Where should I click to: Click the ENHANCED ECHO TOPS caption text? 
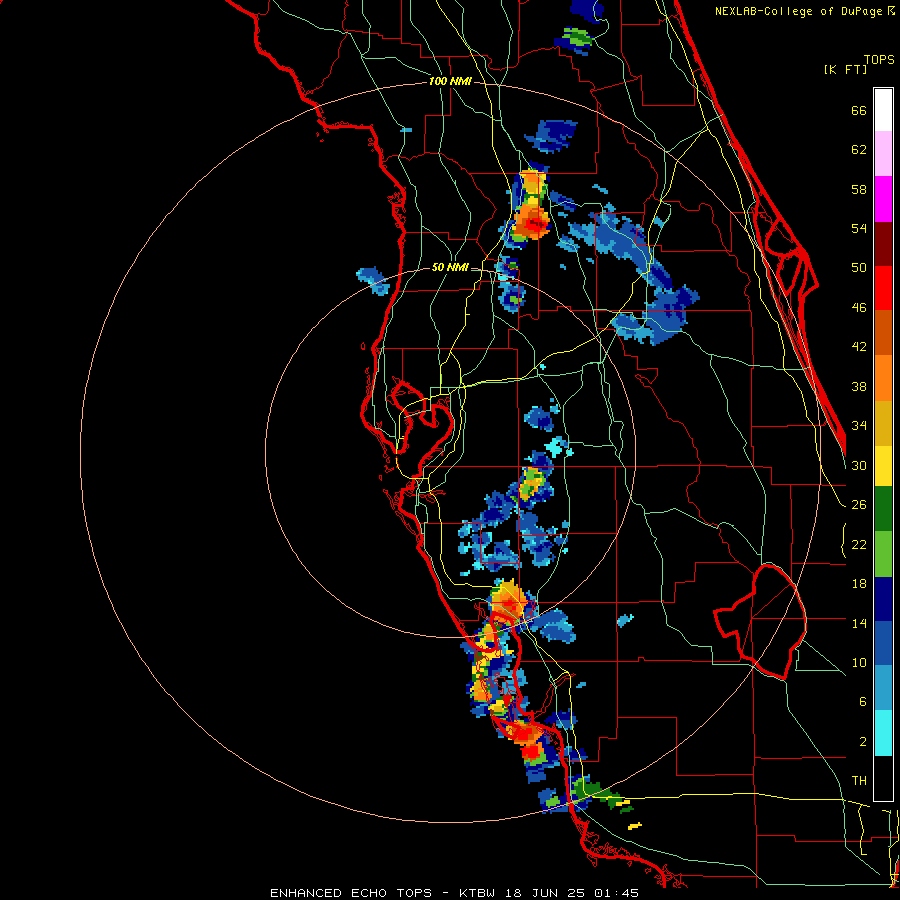click(x=351, y=893)
